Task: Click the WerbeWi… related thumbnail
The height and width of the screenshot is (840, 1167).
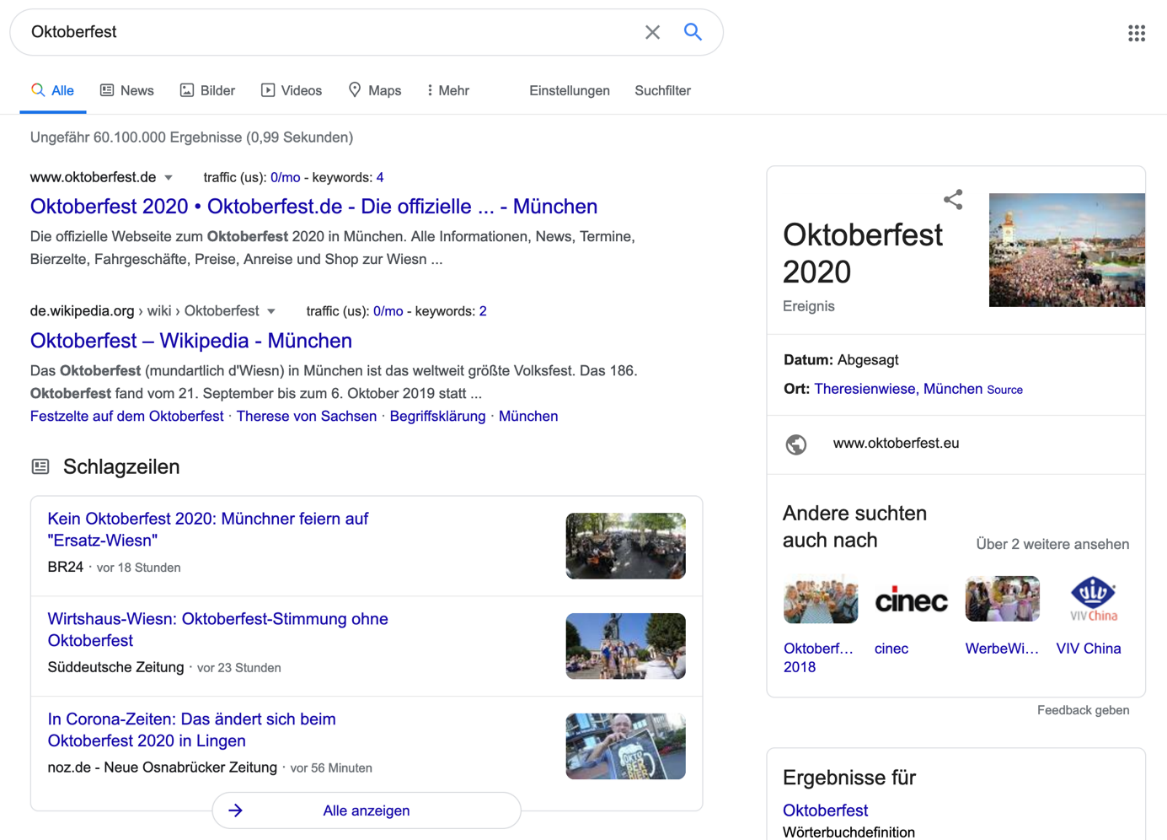Action: pos(1003,600)
